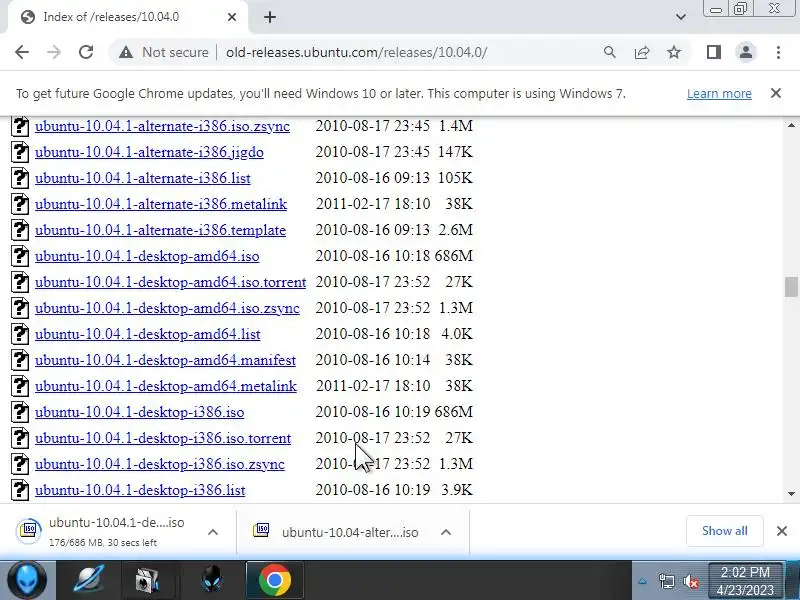Open the Alienware icon on taskbar
This screenshot has height=600, width=800.
[x=212, y=580]
